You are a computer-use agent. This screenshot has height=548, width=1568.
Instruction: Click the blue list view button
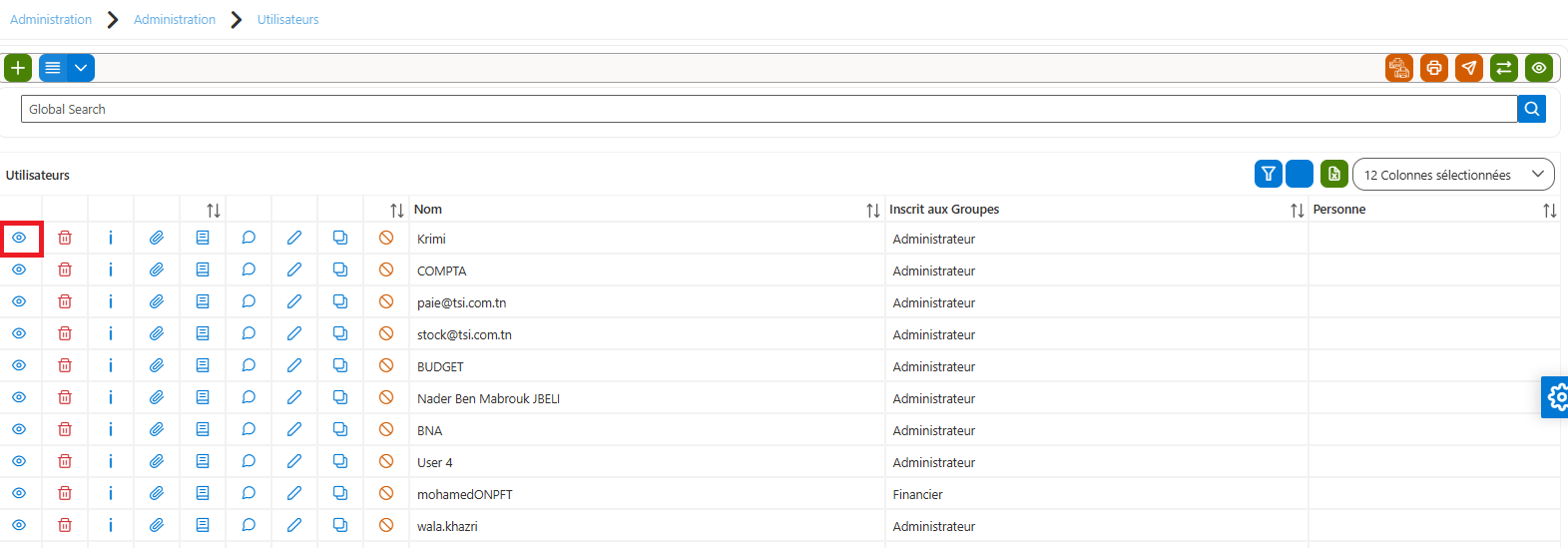coord(53,68)
